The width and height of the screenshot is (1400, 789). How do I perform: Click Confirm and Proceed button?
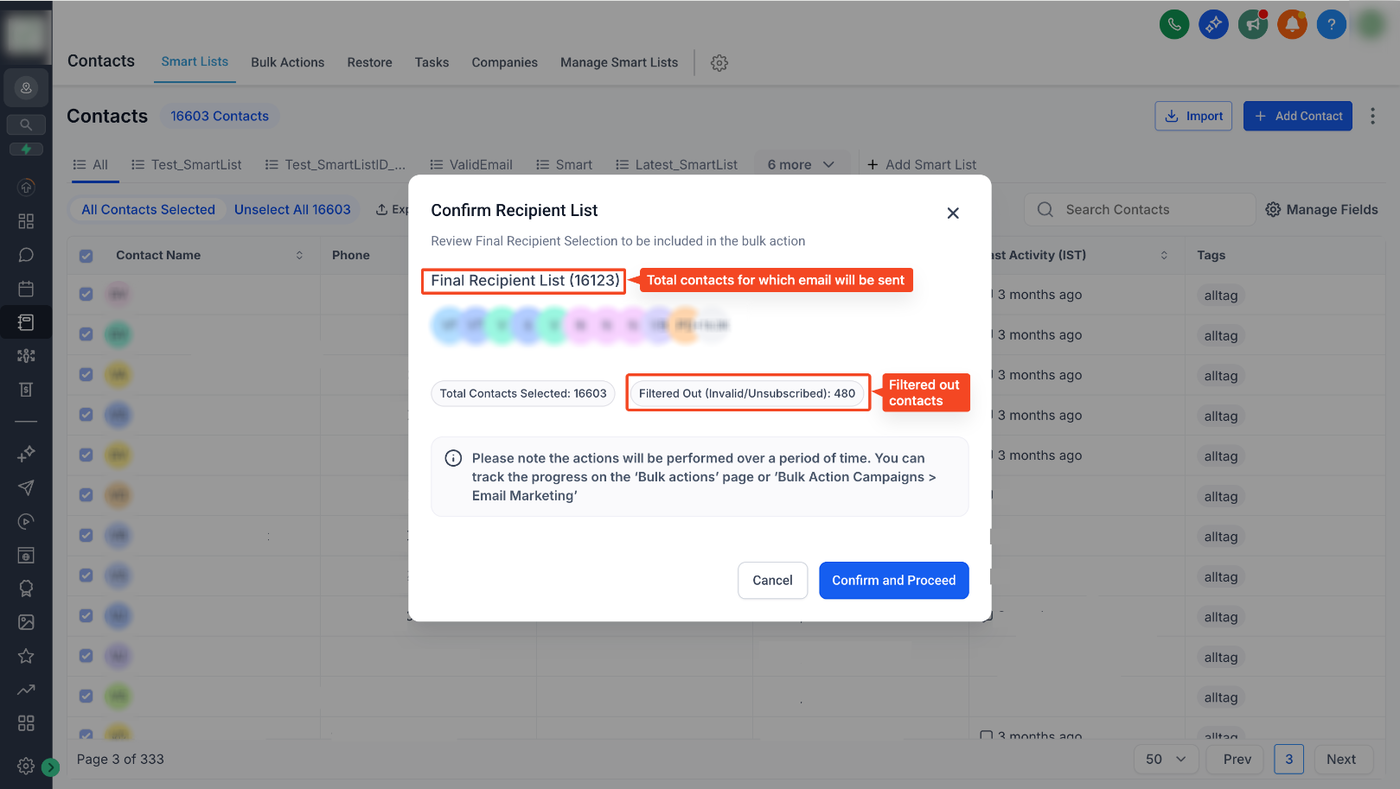pos(894,580)
